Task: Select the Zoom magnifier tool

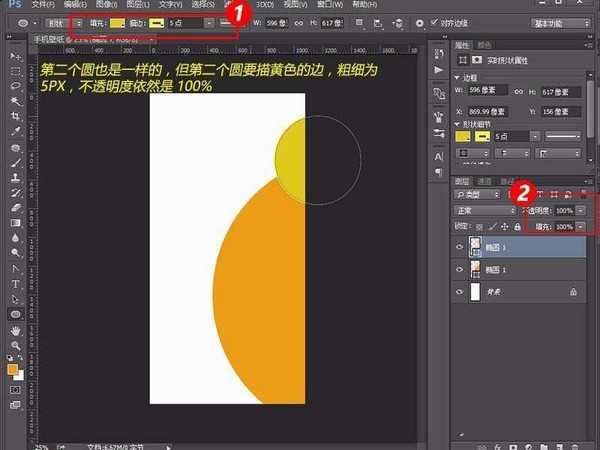Action: click(x=16, y=343)
